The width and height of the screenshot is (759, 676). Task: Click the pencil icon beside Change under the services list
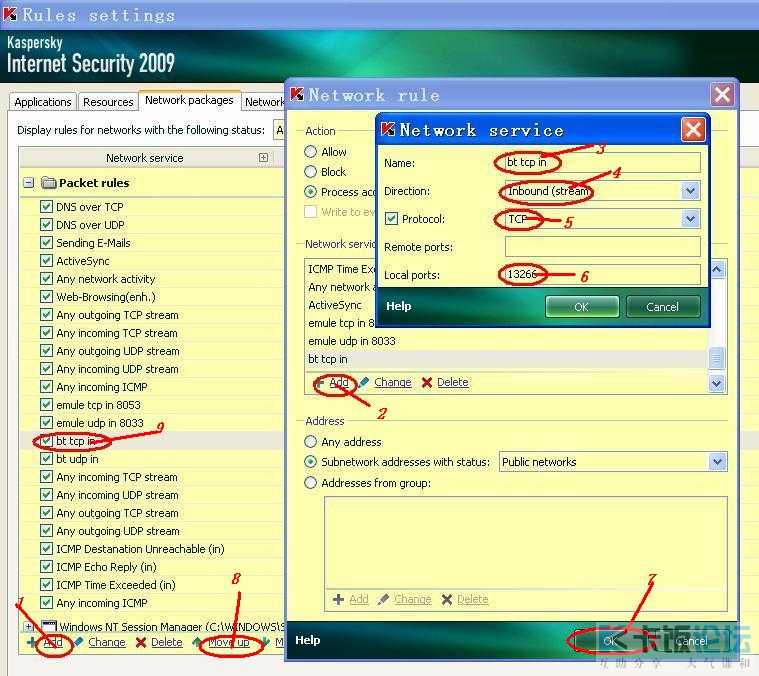[x=364, y=382]
